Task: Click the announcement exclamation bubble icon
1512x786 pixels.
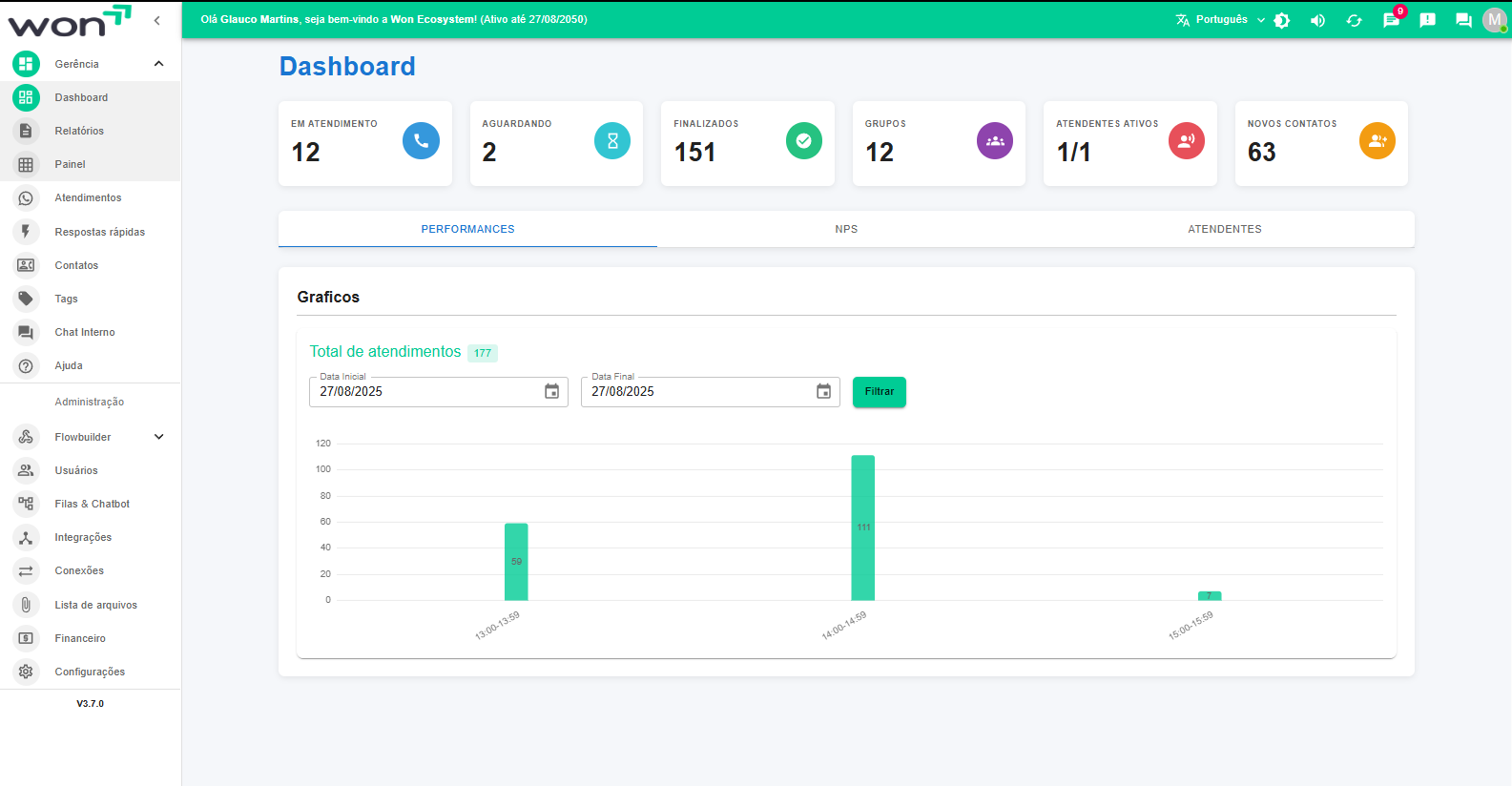Action: 1428,20
